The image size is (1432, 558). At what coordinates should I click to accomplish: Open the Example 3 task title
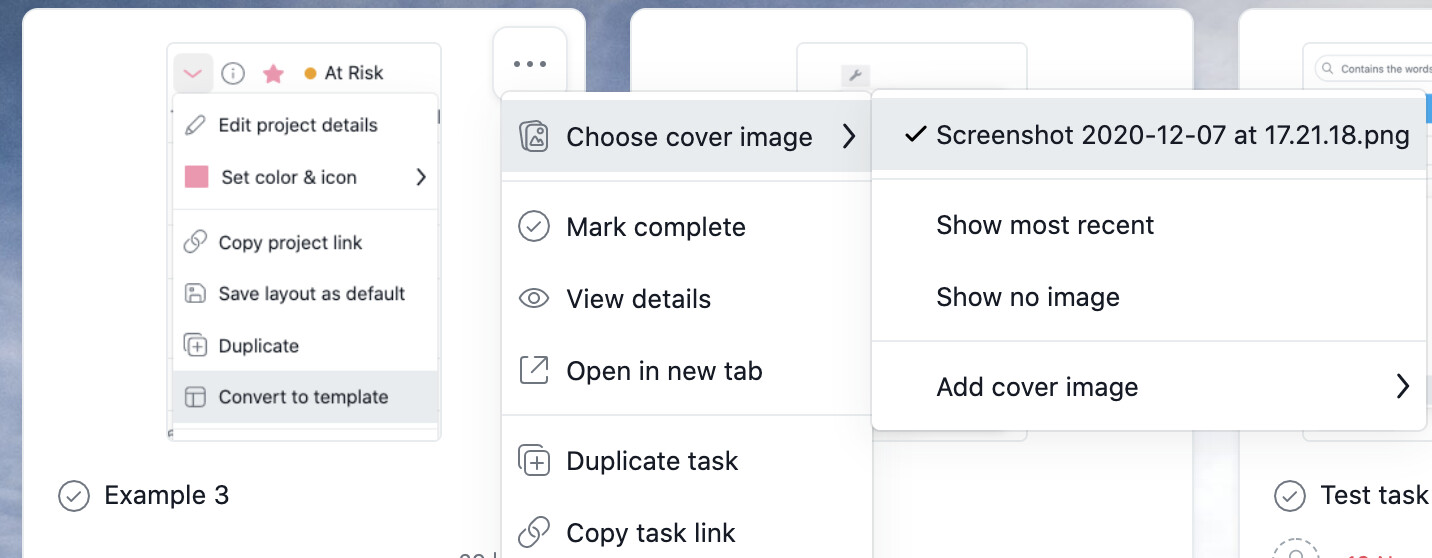(x=166, y=495)
